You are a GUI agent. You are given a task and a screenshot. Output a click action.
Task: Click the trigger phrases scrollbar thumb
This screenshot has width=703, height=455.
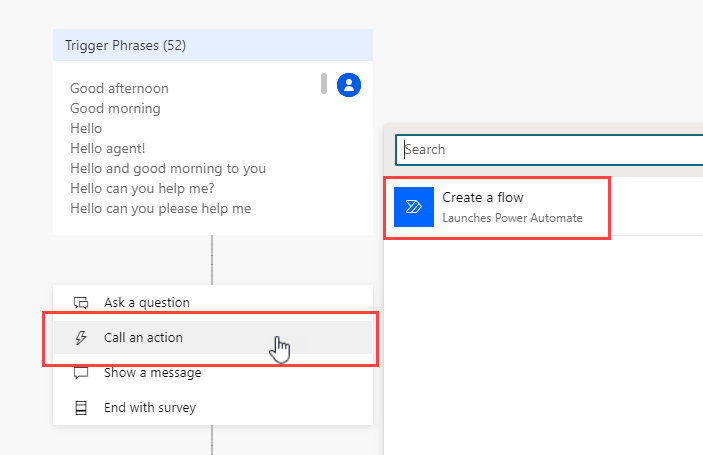pos(323,82)
